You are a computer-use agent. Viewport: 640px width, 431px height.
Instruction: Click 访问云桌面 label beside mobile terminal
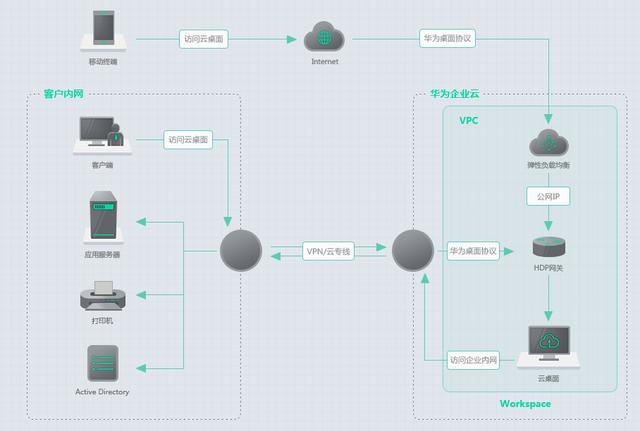coord(204,39)
